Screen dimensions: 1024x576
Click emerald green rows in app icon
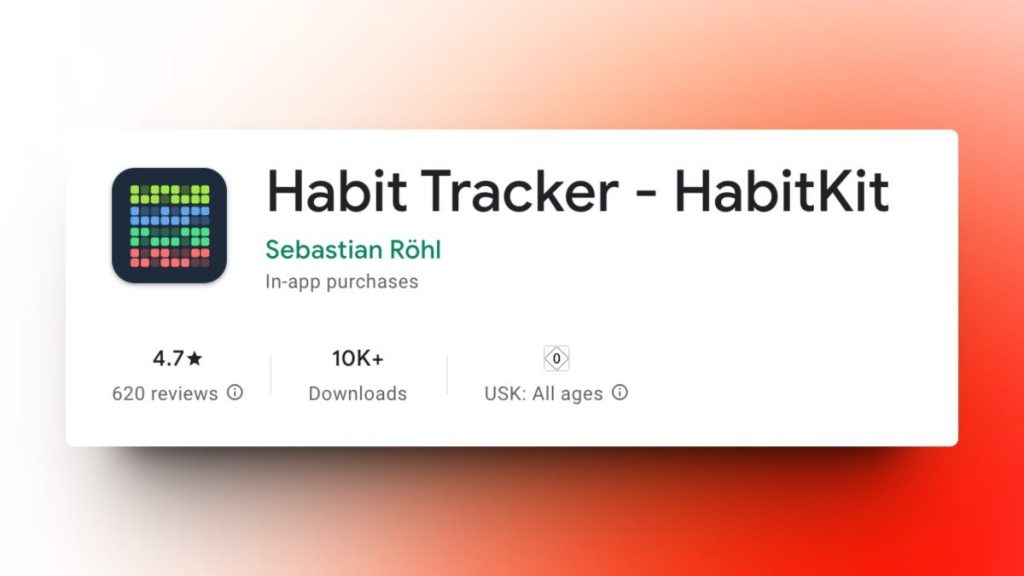coord(170,236)
